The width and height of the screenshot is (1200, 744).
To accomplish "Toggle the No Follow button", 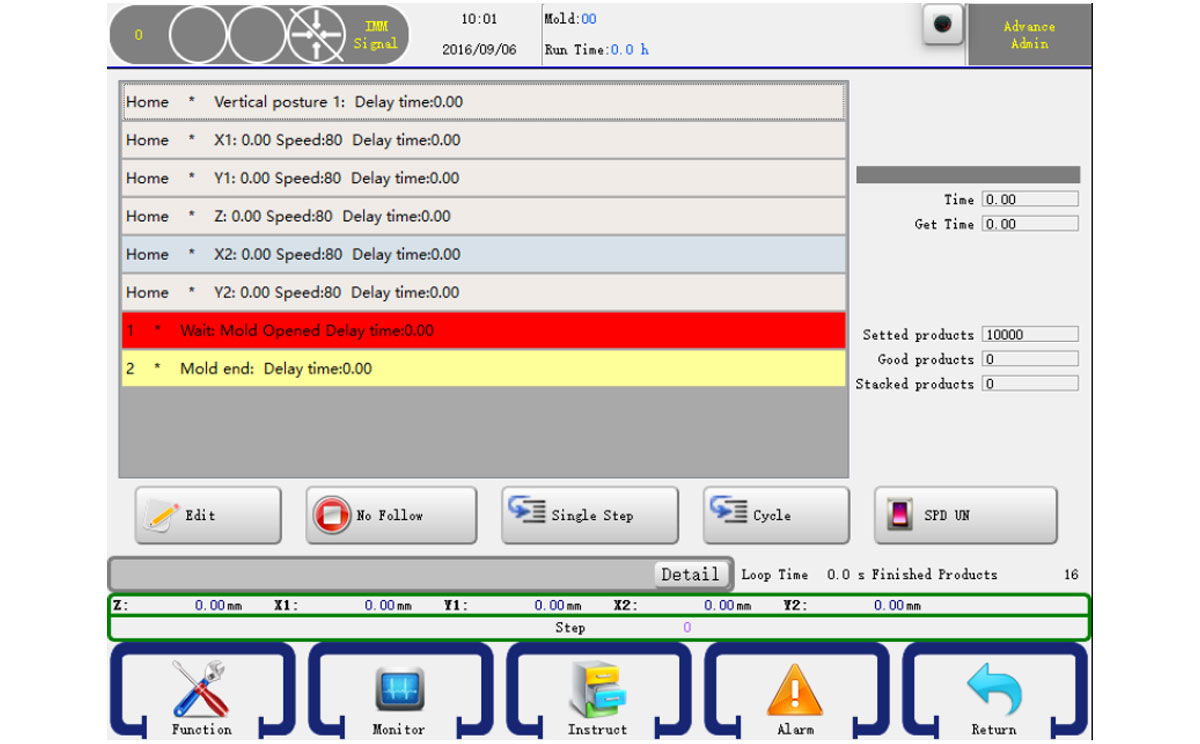I will tap(390, 515).
